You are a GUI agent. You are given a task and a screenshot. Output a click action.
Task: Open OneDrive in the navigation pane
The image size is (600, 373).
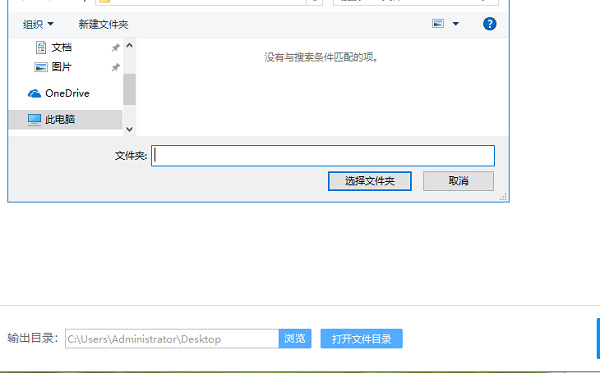click(x=67, y=93)
